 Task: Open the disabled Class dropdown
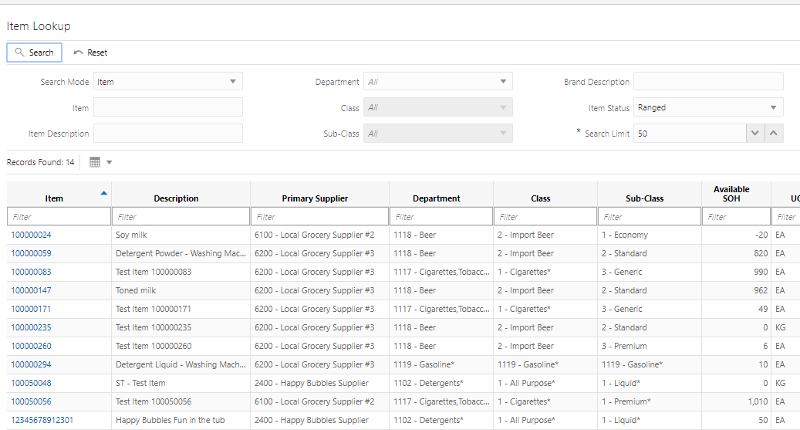point(438,108)
